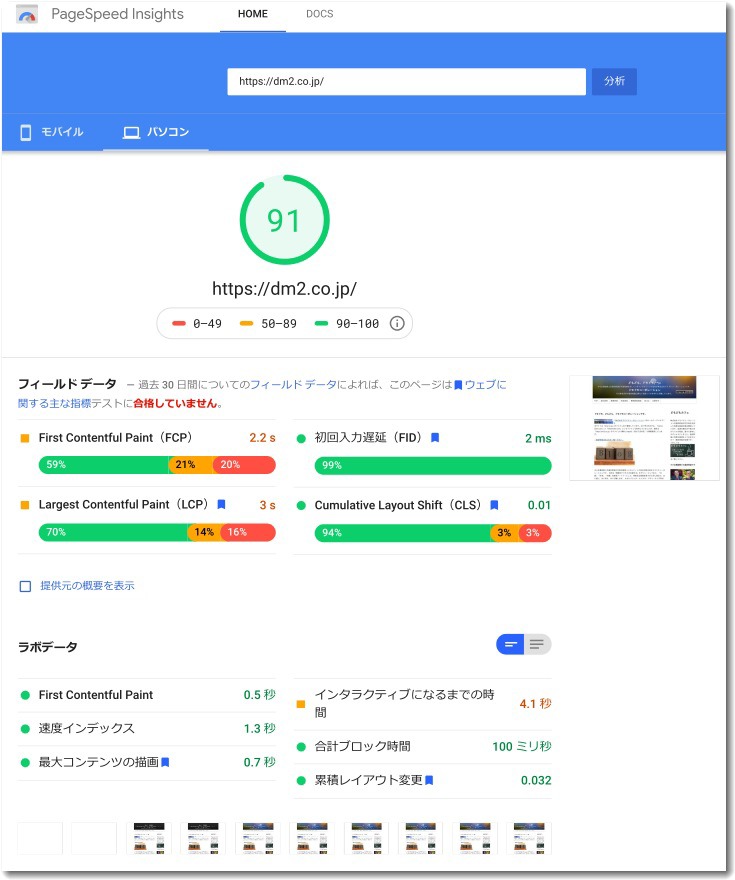This screenshot has width=735, height=880.
Task: Switch lab data to compact bar view
Action: 510,644
